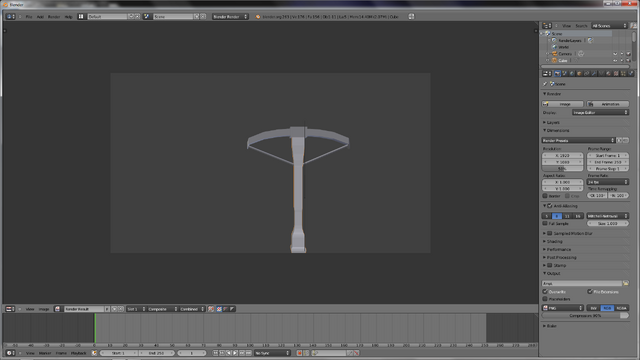This screenshot has width=640, height=360.
Task: Toggle Camera visibility eye in outliner
Action: click(615, 54)
